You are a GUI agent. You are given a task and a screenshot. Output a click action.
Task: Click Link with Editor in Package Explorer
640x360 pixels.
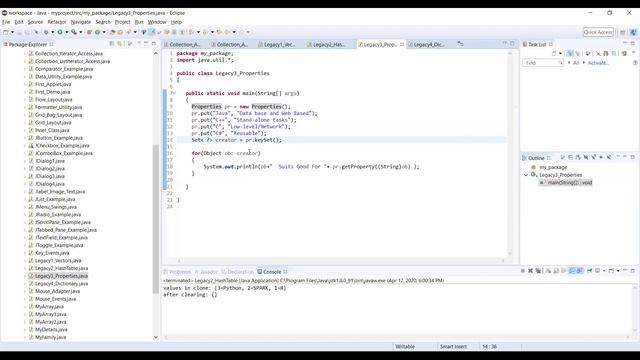120,44
